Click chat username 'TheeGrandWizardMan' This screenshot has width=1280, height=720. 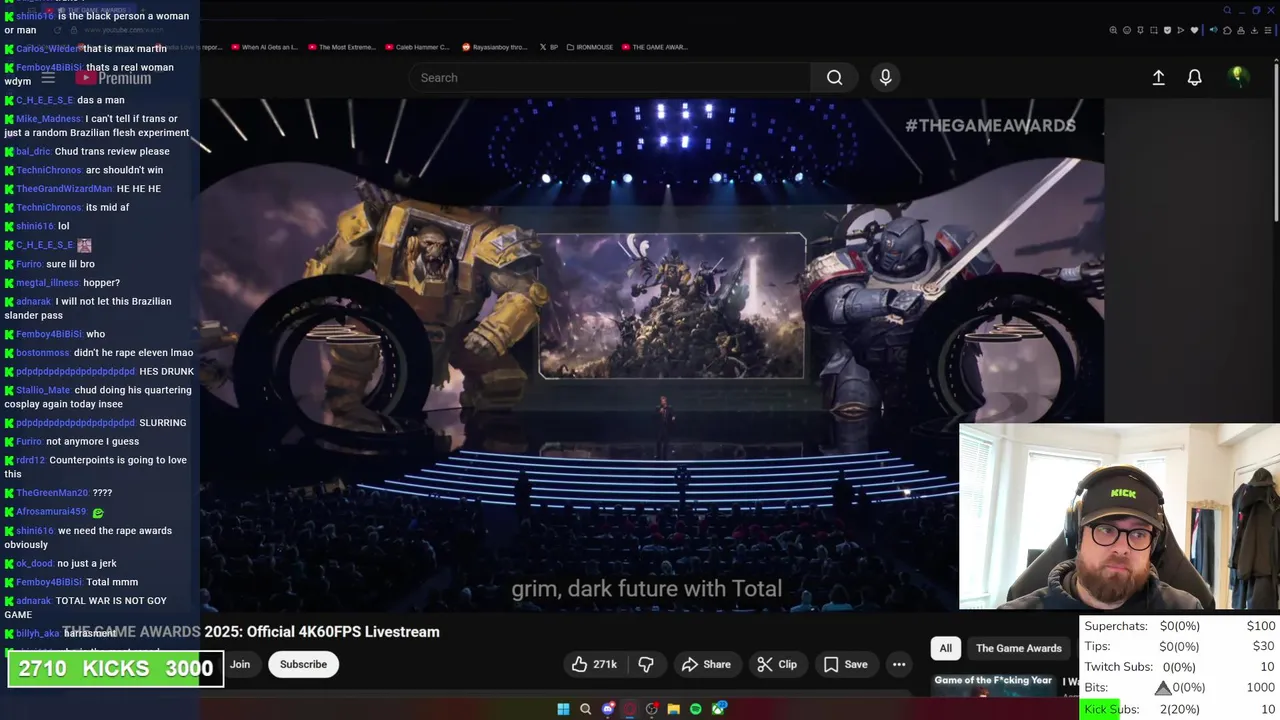(64, 189)
